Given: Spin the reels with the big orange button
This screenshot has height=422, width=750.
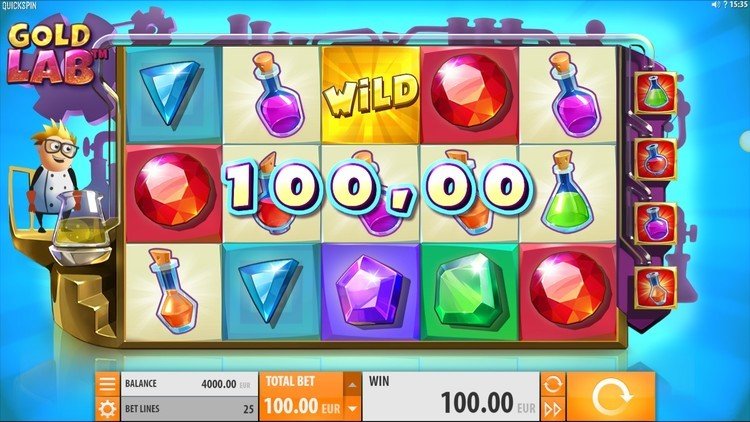Looking at the screenshot, I should [611, 397].
